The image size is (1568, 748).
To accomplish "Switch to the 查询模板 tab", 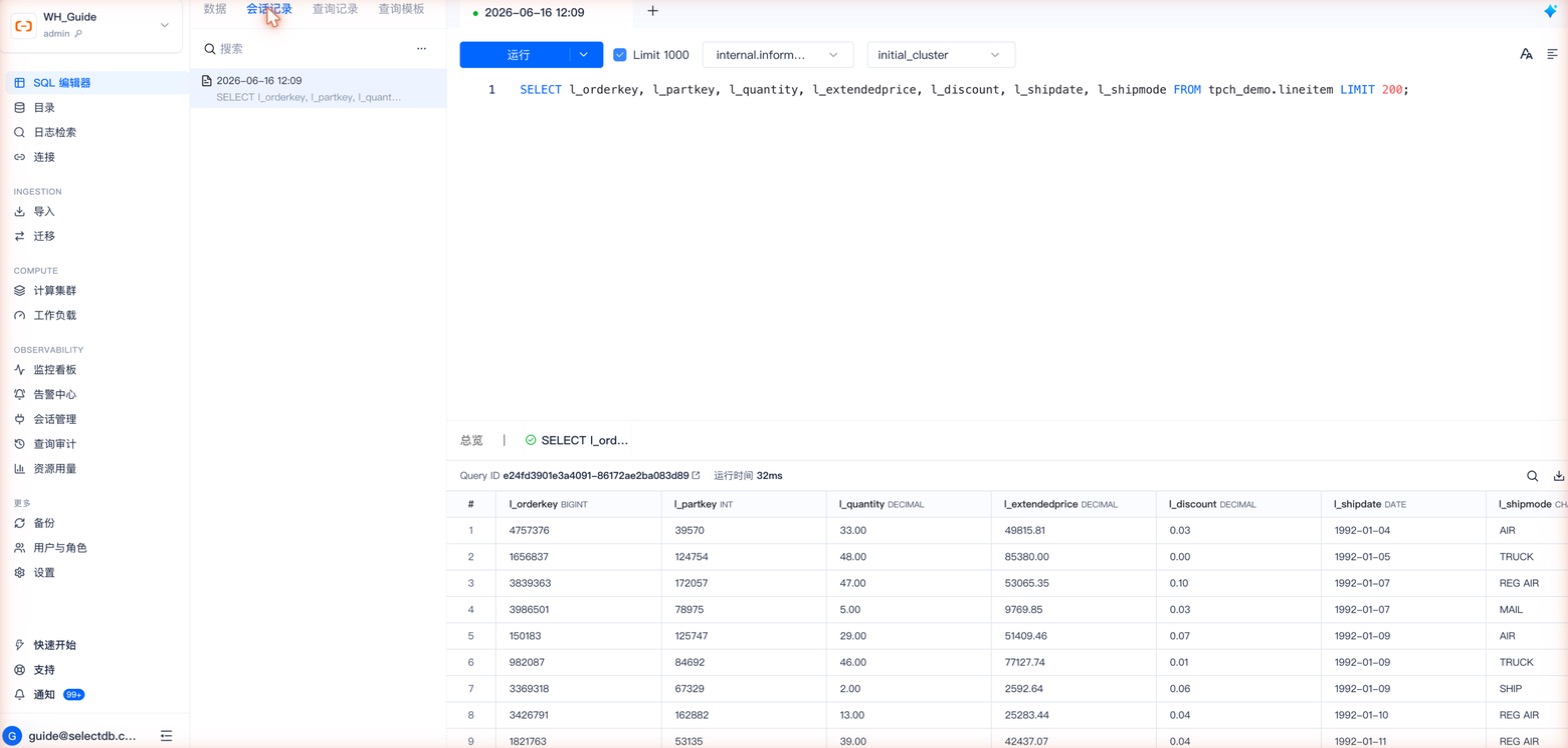I will click(x=401, y=9).
